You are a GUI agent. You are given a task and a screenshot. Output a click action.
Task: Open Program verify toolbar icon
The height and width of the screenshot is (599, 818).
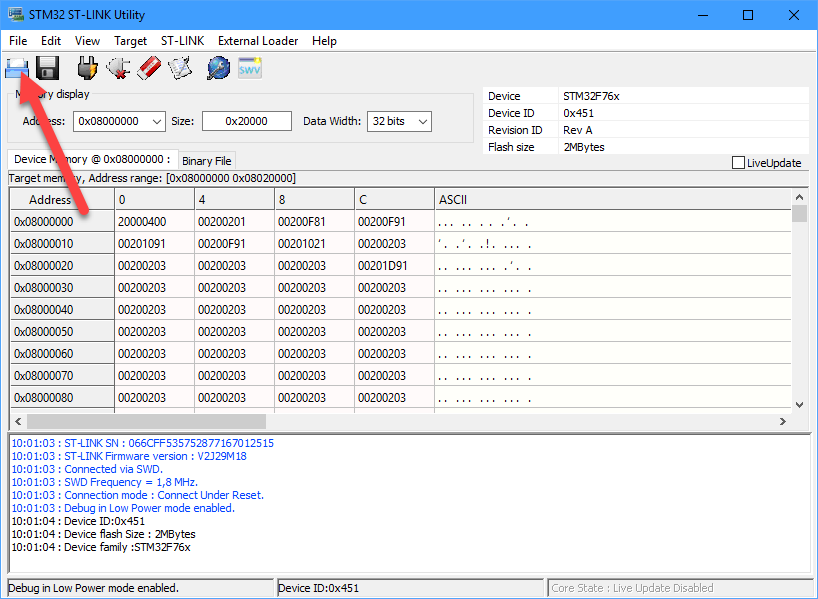(180, 68)
